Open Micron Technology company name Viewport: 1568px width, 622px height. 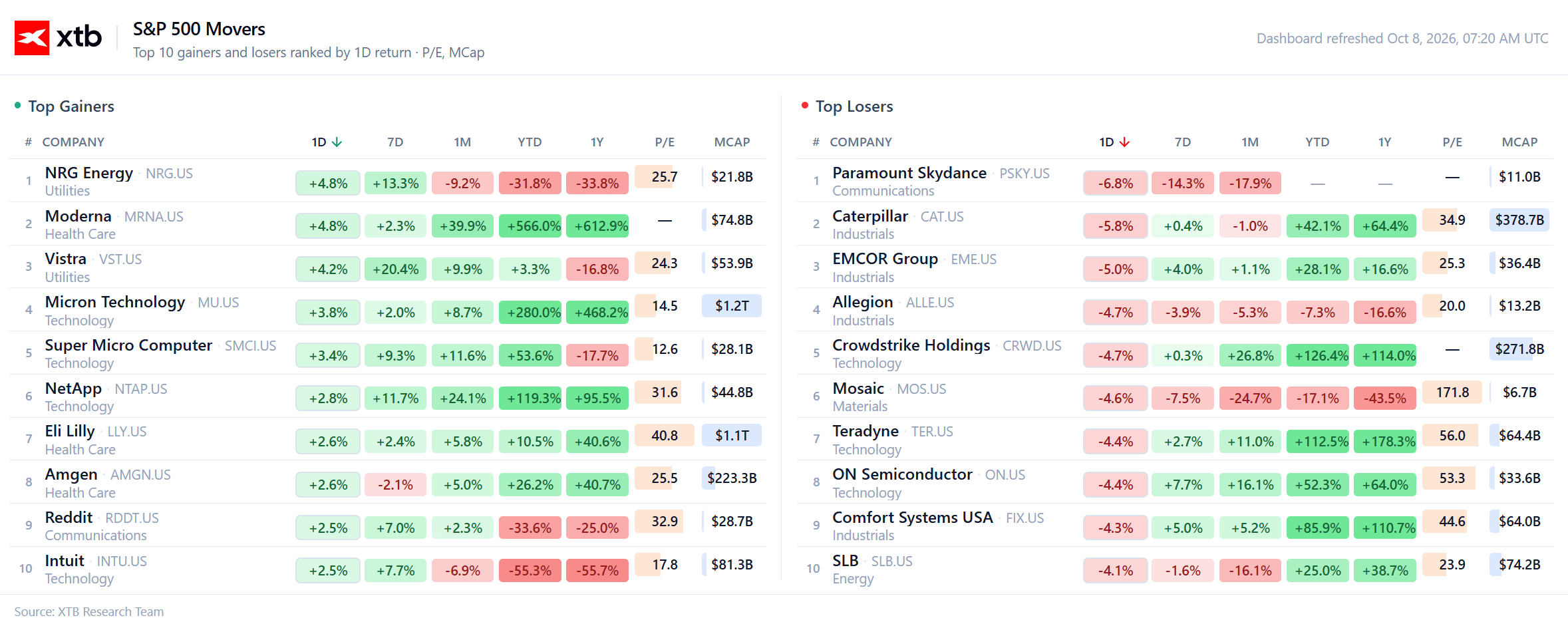[x=114, y=302]
